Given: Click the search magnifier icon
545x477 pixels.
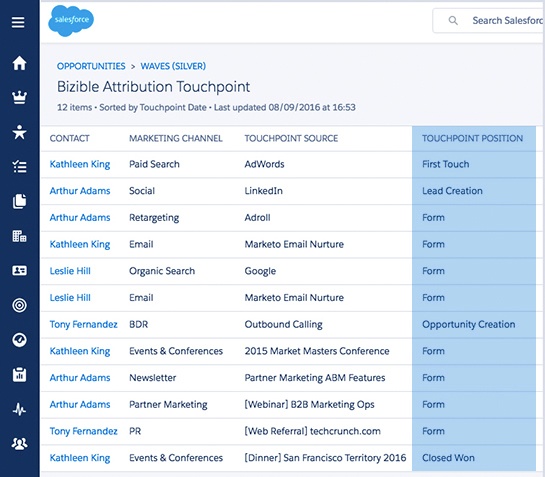Looking at the screenshot, I should coord(453,21).
